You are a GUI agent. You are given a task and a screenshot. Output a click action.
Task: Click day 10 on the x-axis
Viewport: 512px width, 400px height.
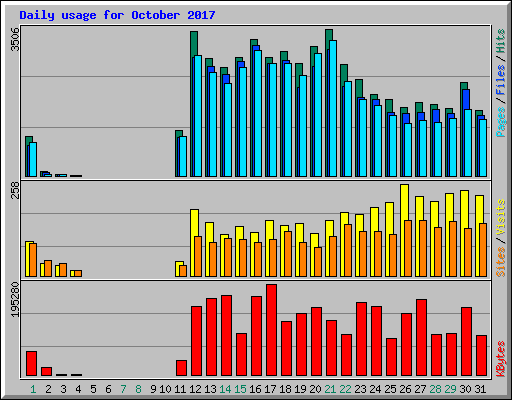[x=165, y=389]
